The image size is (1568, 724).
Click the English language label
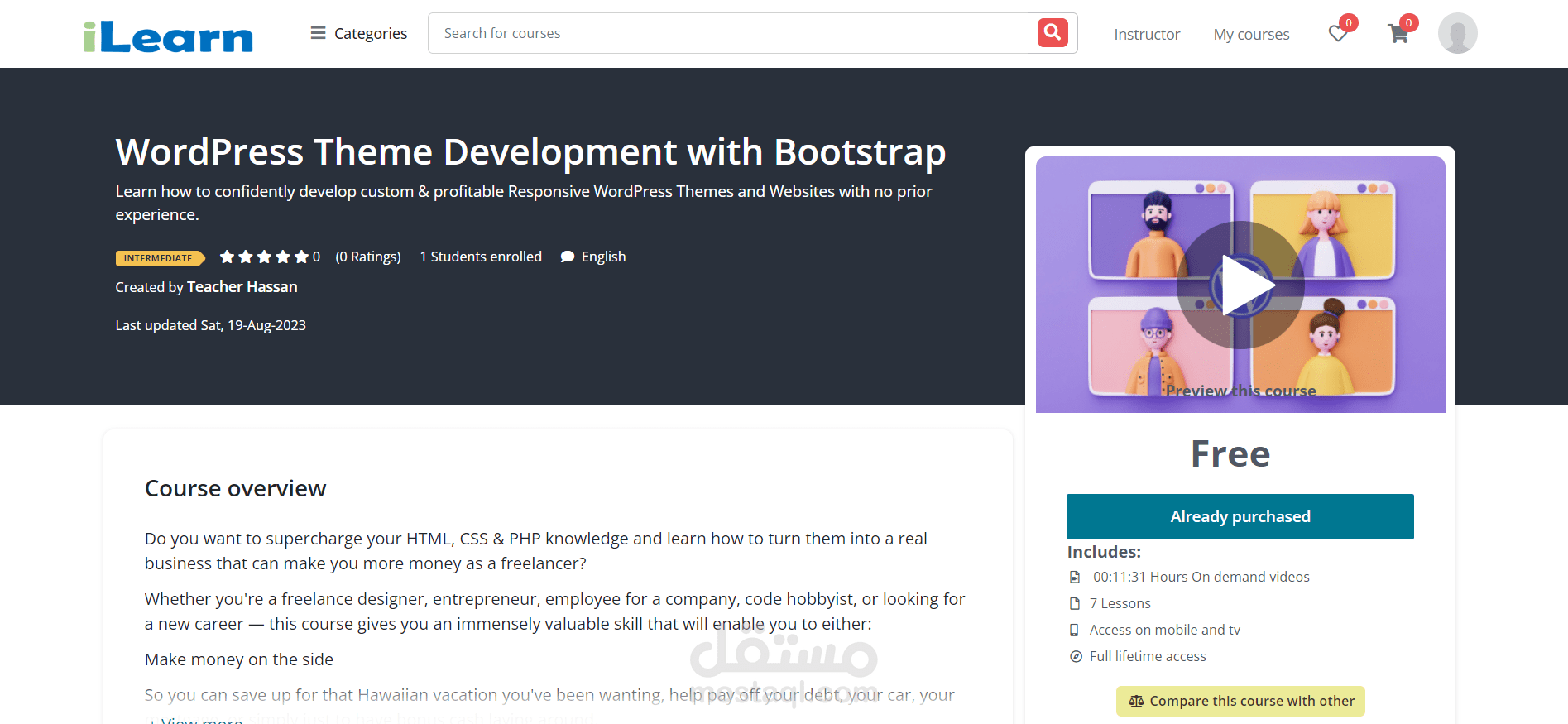click(603, 257)
